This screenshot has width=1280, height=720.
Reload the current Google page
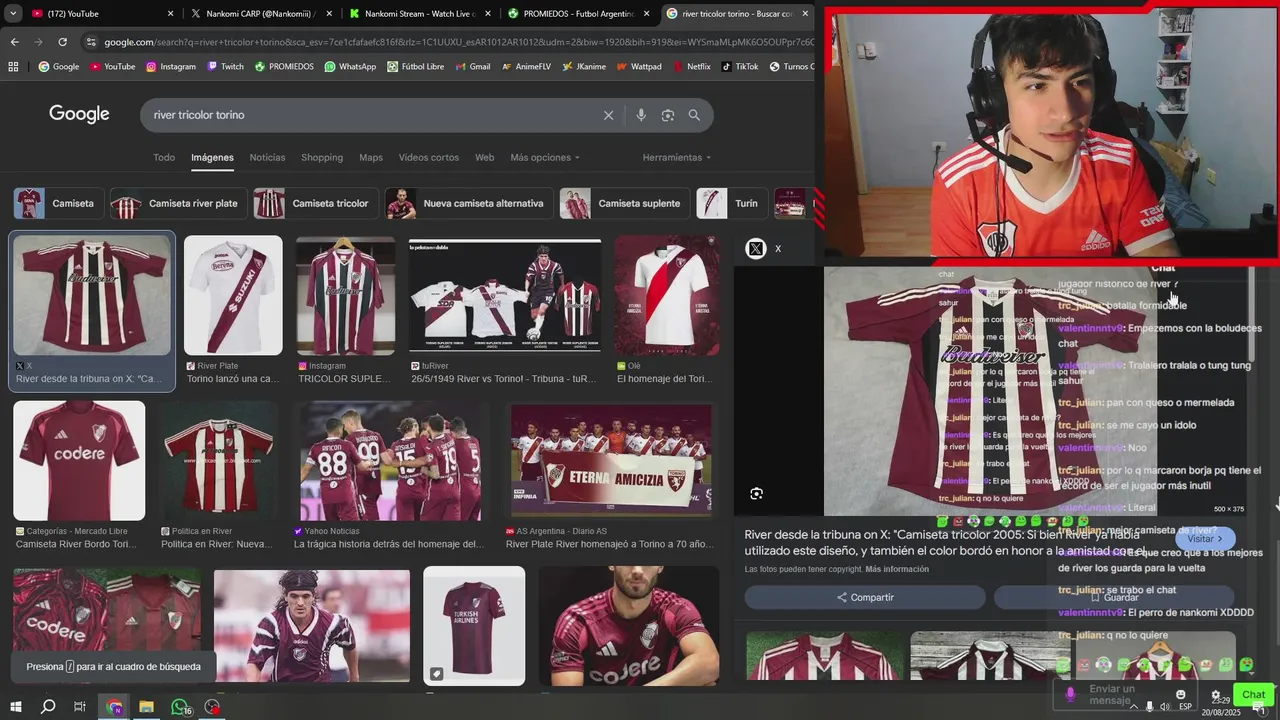coord(62,42)
